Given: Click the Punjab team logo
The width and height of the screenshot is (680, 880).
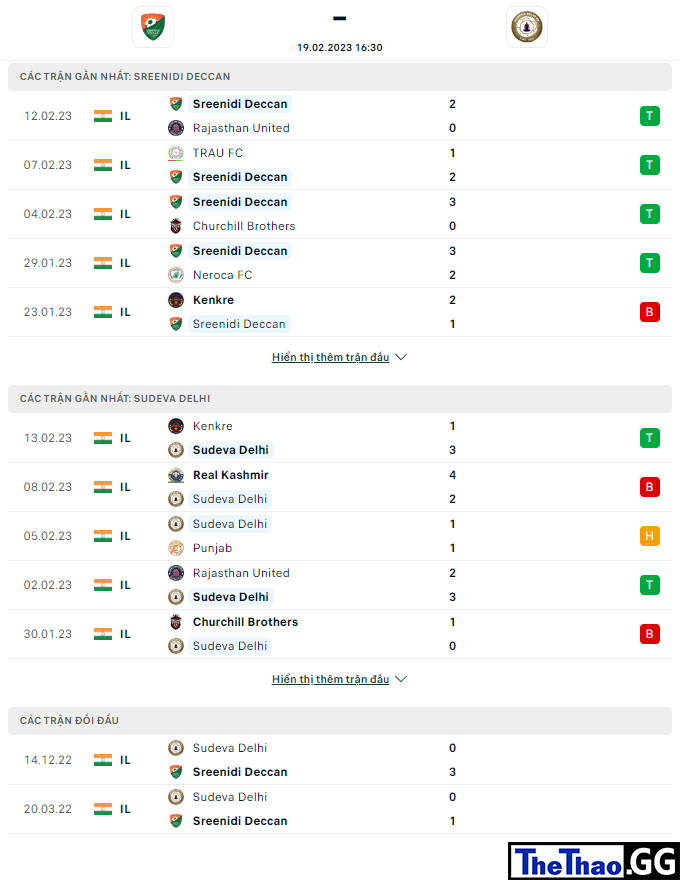Looking at the screenshot, I should pyautogui.click(x=176, y=548).
